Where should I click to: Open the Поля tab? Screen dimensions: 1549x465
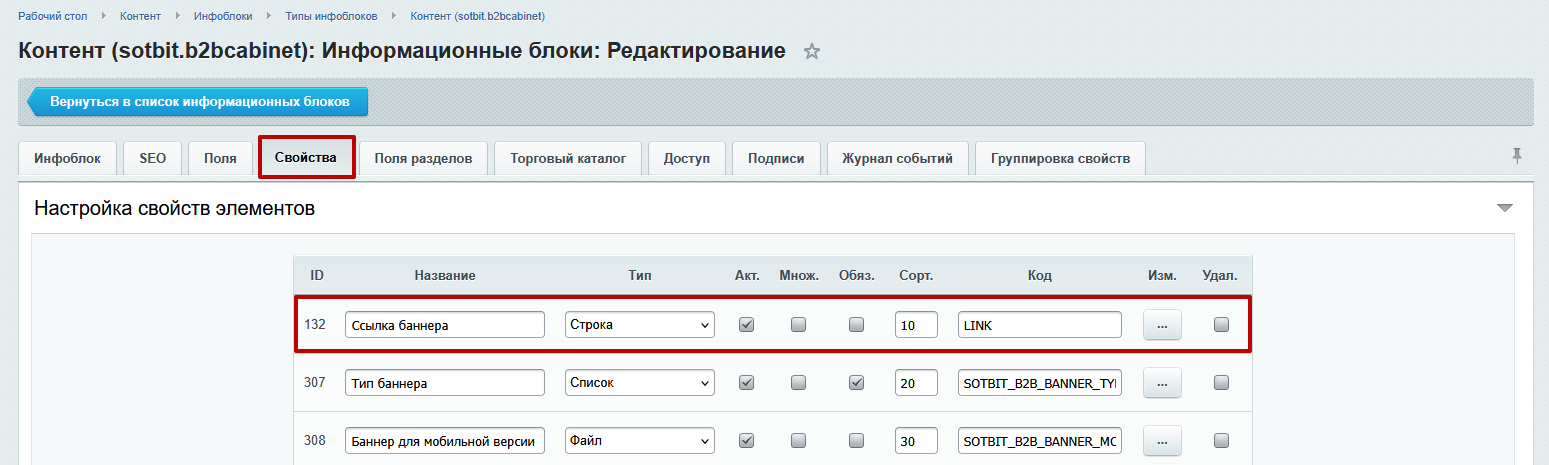(220, 158)
